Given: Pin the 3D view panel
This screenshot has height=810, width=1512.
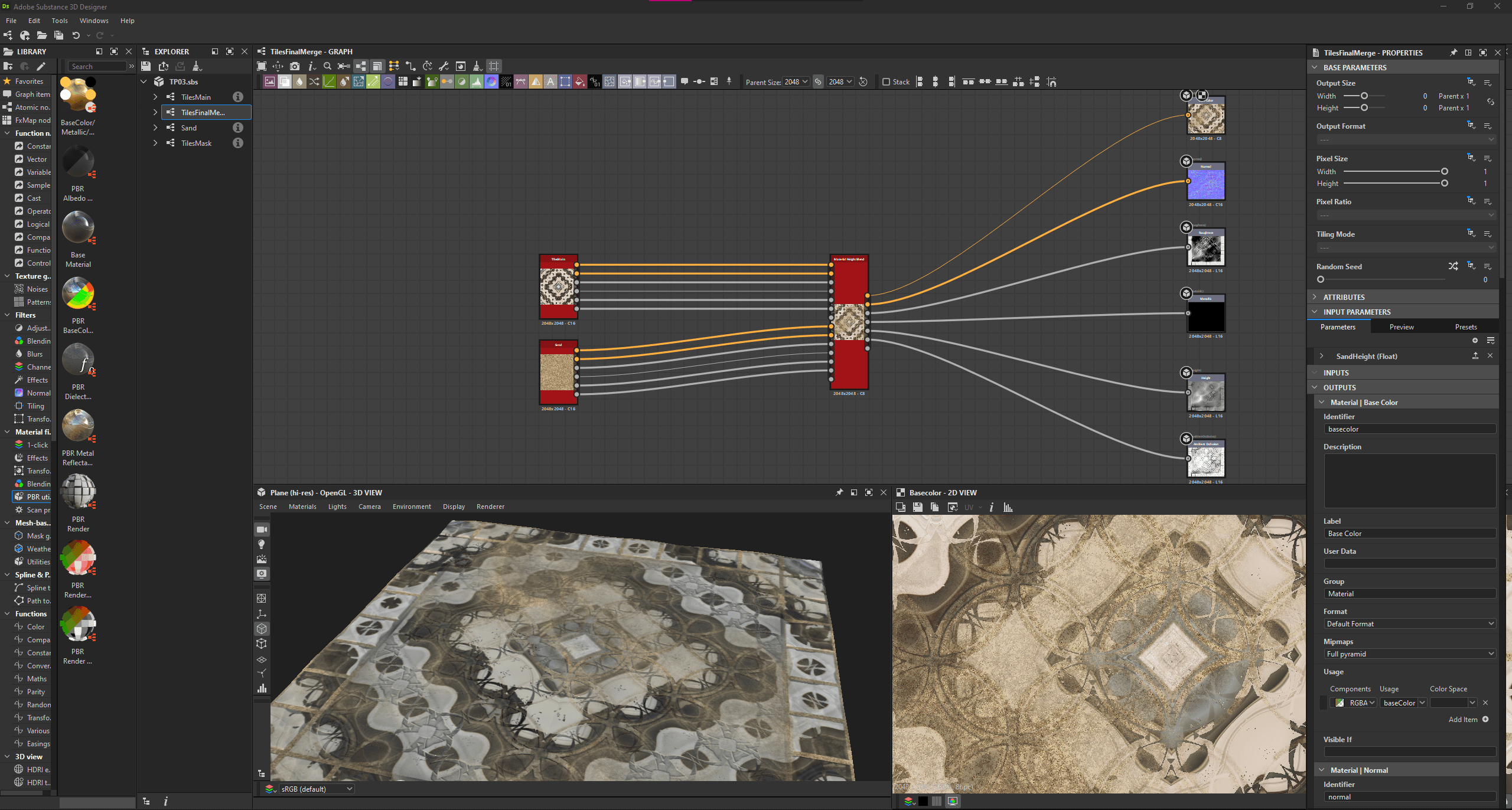Looking at the screenshot, I should point(839,492).
